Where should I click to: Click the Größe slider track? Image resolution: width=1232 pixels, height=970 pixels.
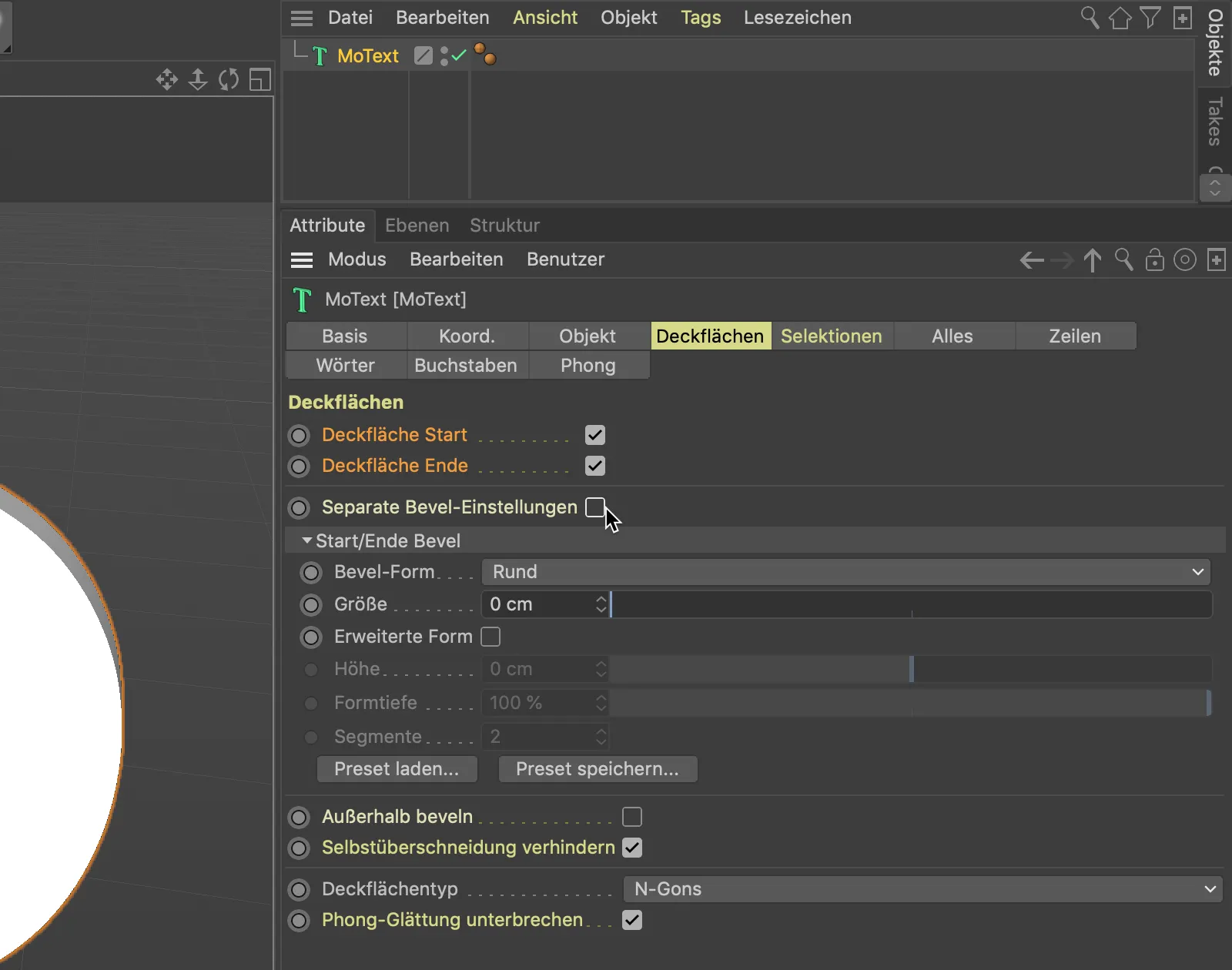point(912,604)
